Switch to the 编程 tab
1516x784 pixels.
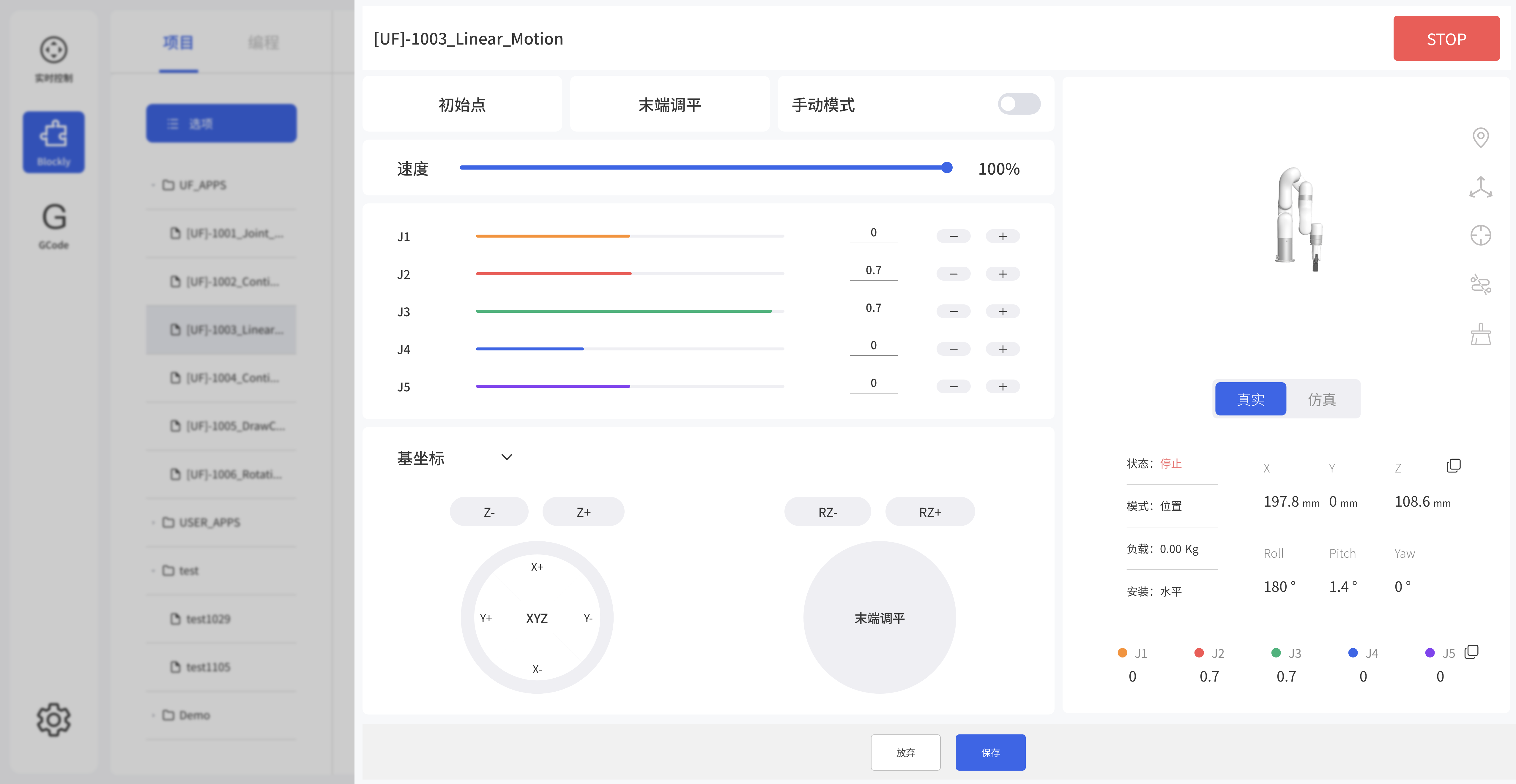(263, 42)
